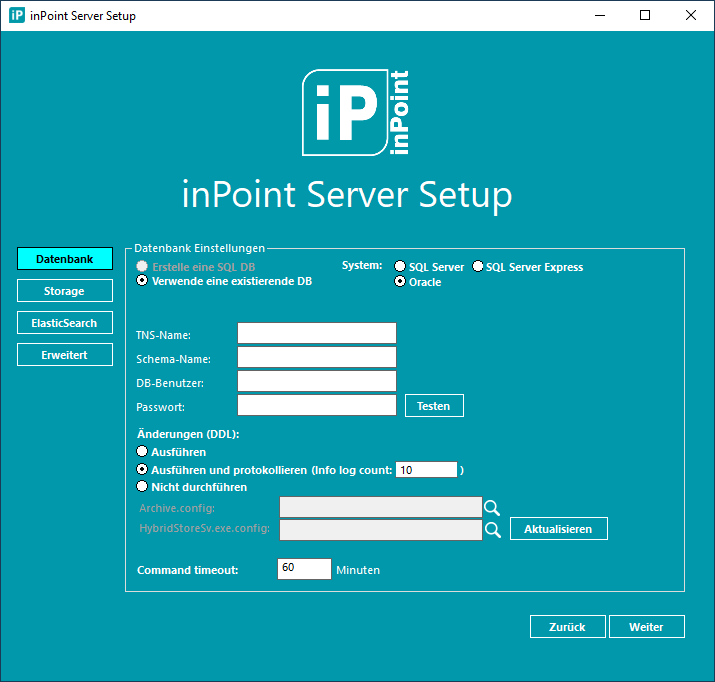Click the 'Minuten' label
Viewport: 715px width, 682px height.
click(358, 570)
